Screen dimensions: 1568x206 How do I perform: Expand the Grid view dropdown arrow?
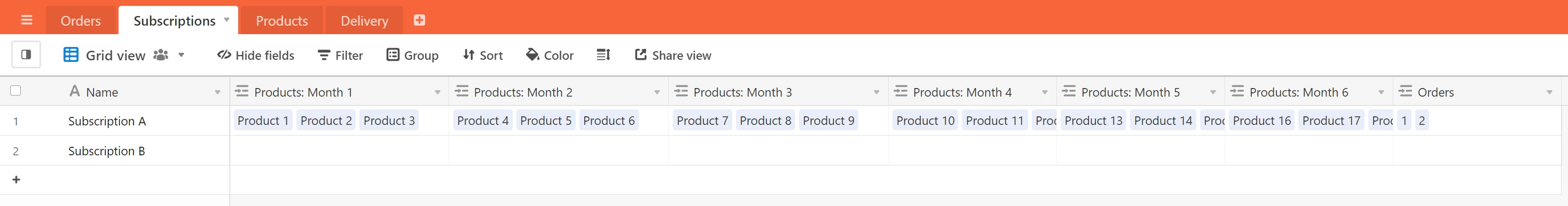(x=181, y=56)
